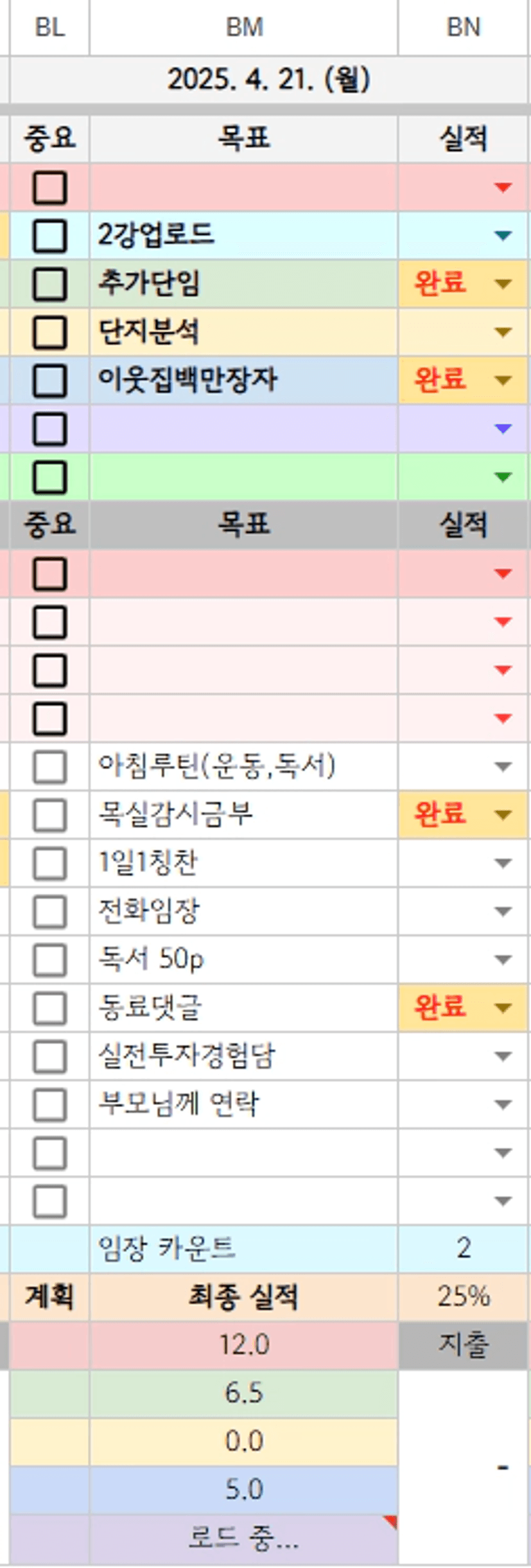Expand the 동료댓글 완료 dropdown
The width and height of the screenshot is (531, 1568).
point(503,1008)
